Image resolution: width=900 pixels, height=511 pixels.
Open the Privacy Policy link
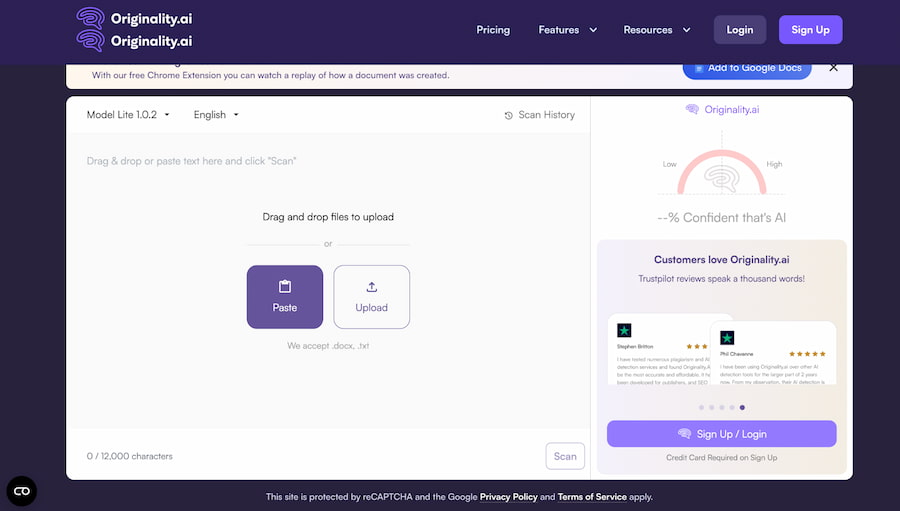coord(508,497)
